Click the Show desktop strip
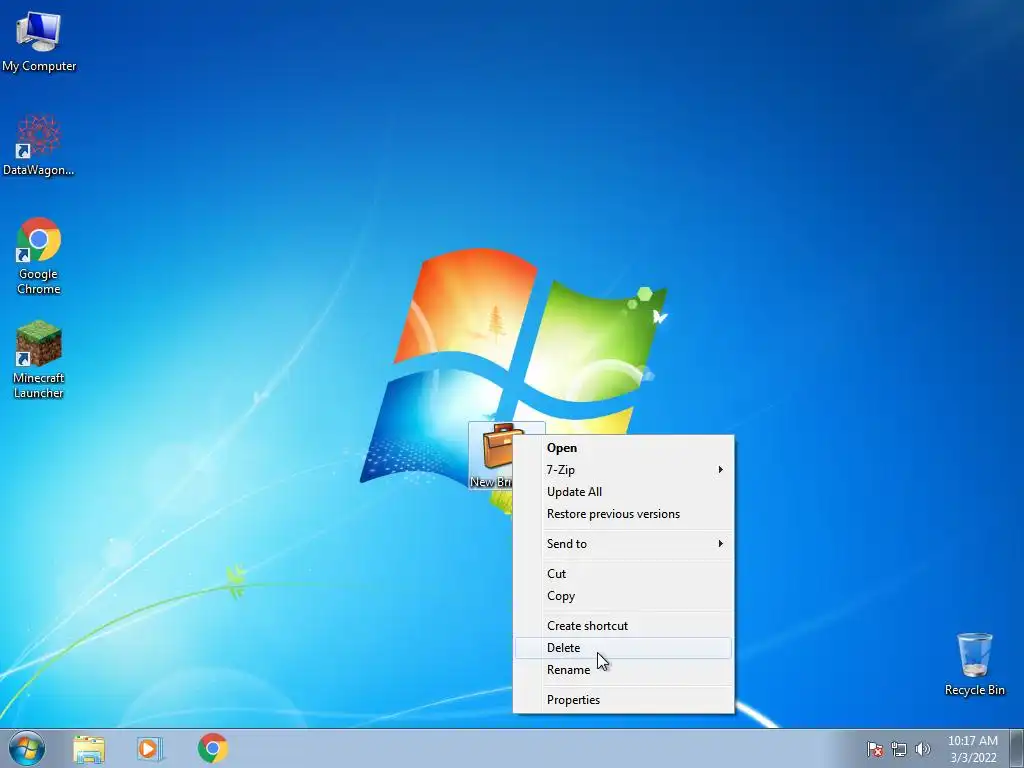This screenshot has height=768, width=1024. tap(1017, 748)
